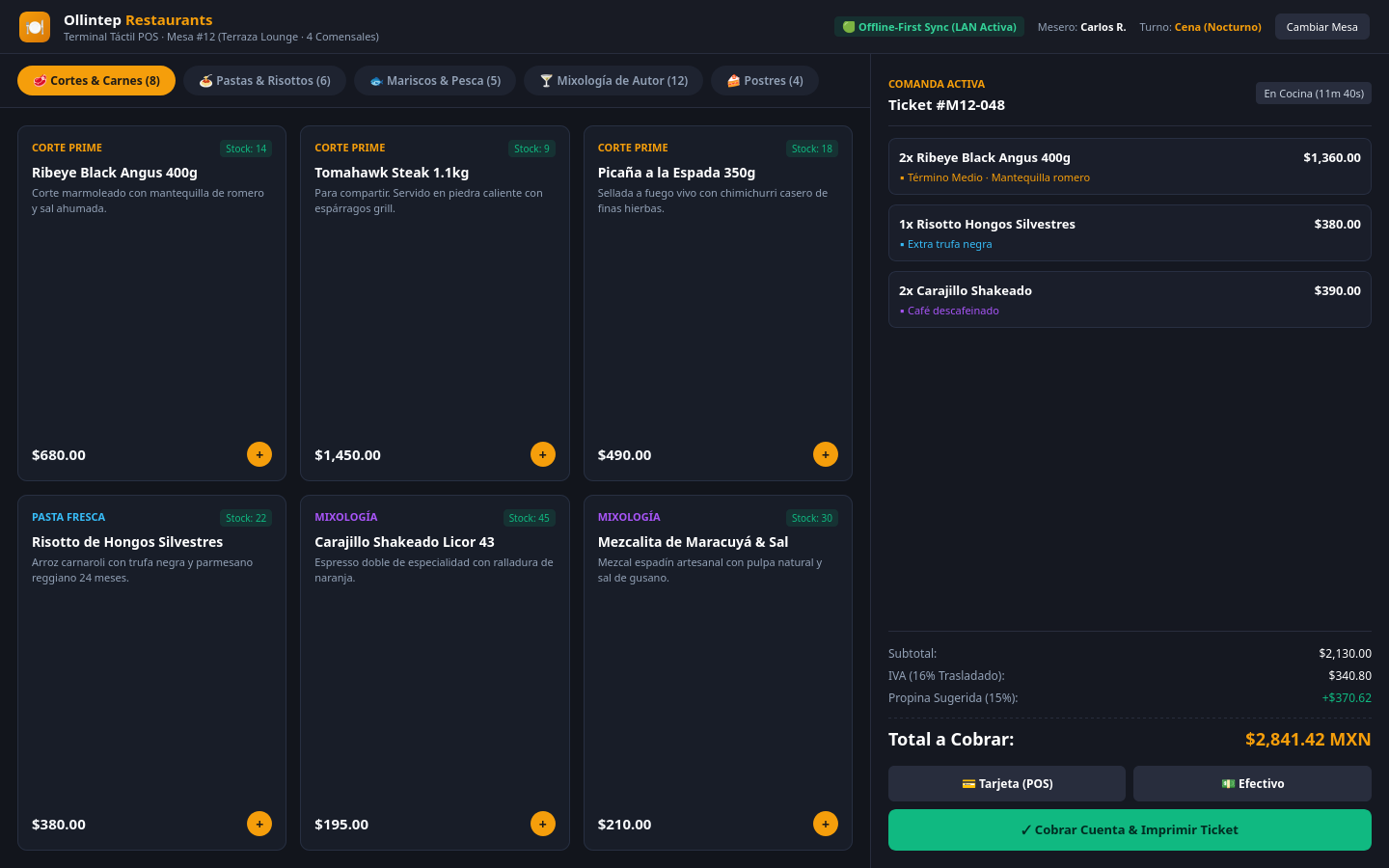1389x868 pixels.
Task: Click Tomahawk Steak price $1,450.00
Action: [347, 455]
